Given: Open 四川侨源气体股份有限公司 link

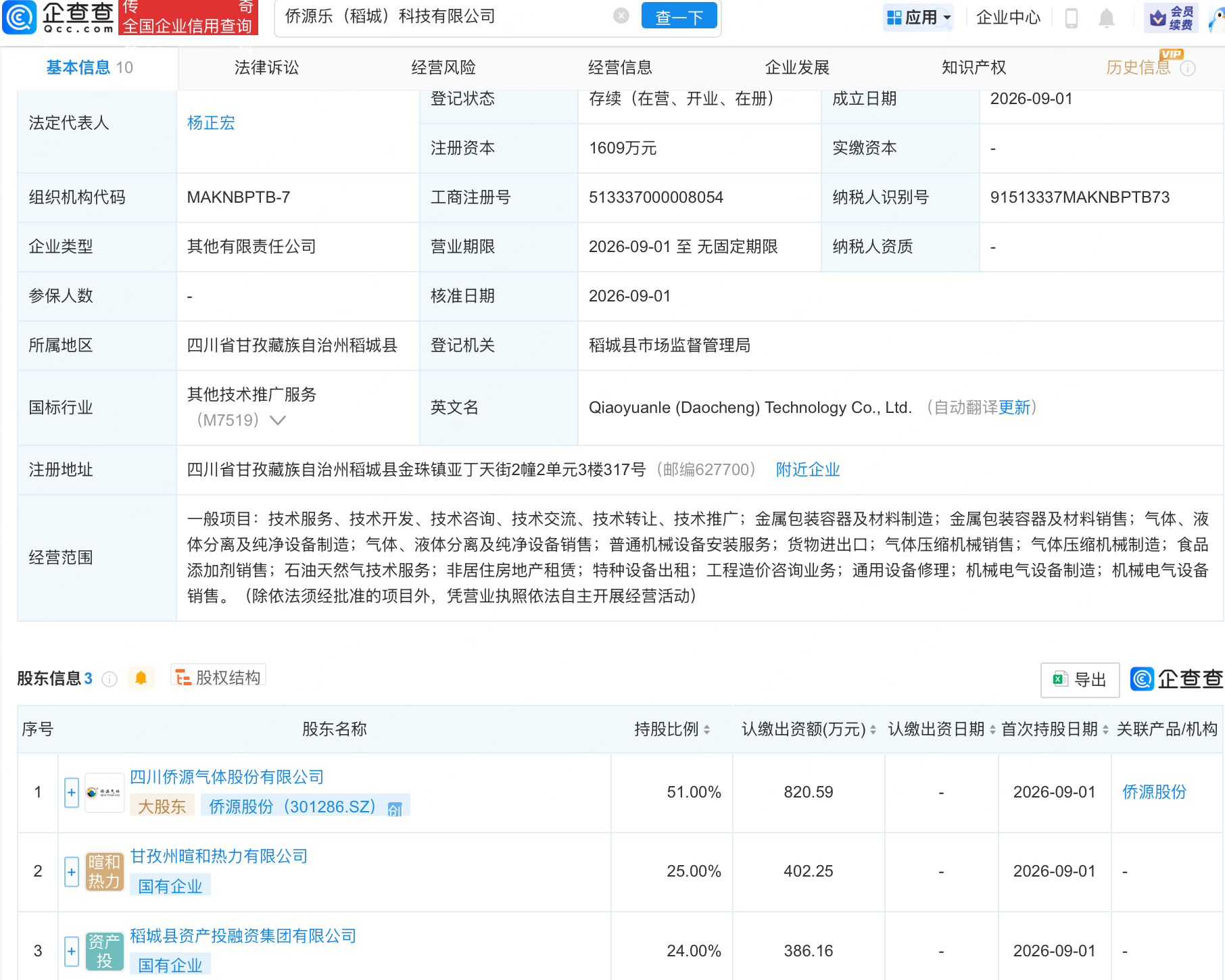Looking at the screenshot, I should click(x=226, y=777).
